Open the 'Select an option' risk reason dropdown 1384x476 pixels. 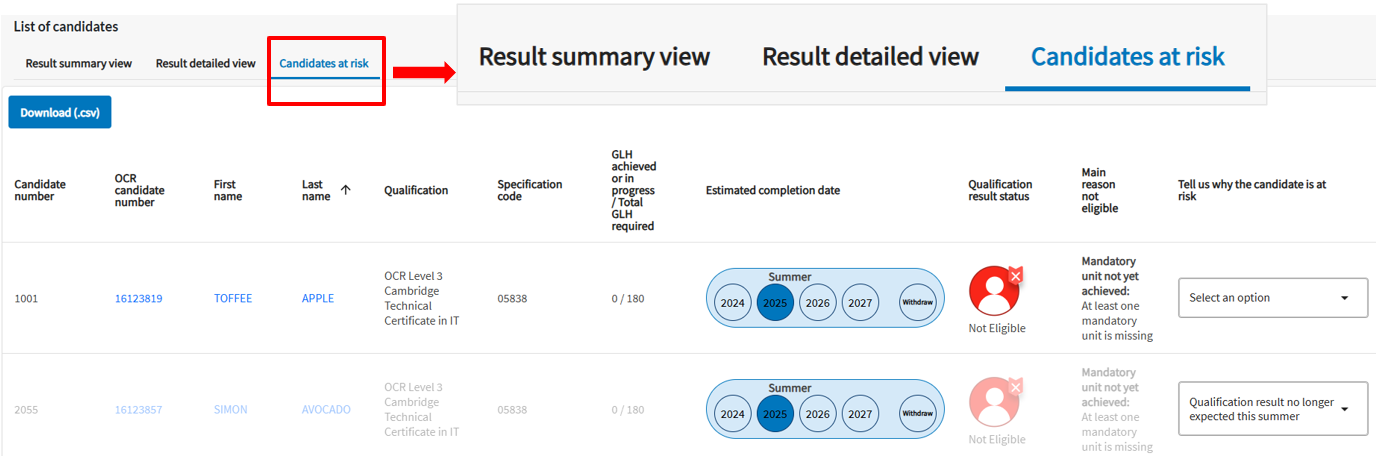point(1273,298)
